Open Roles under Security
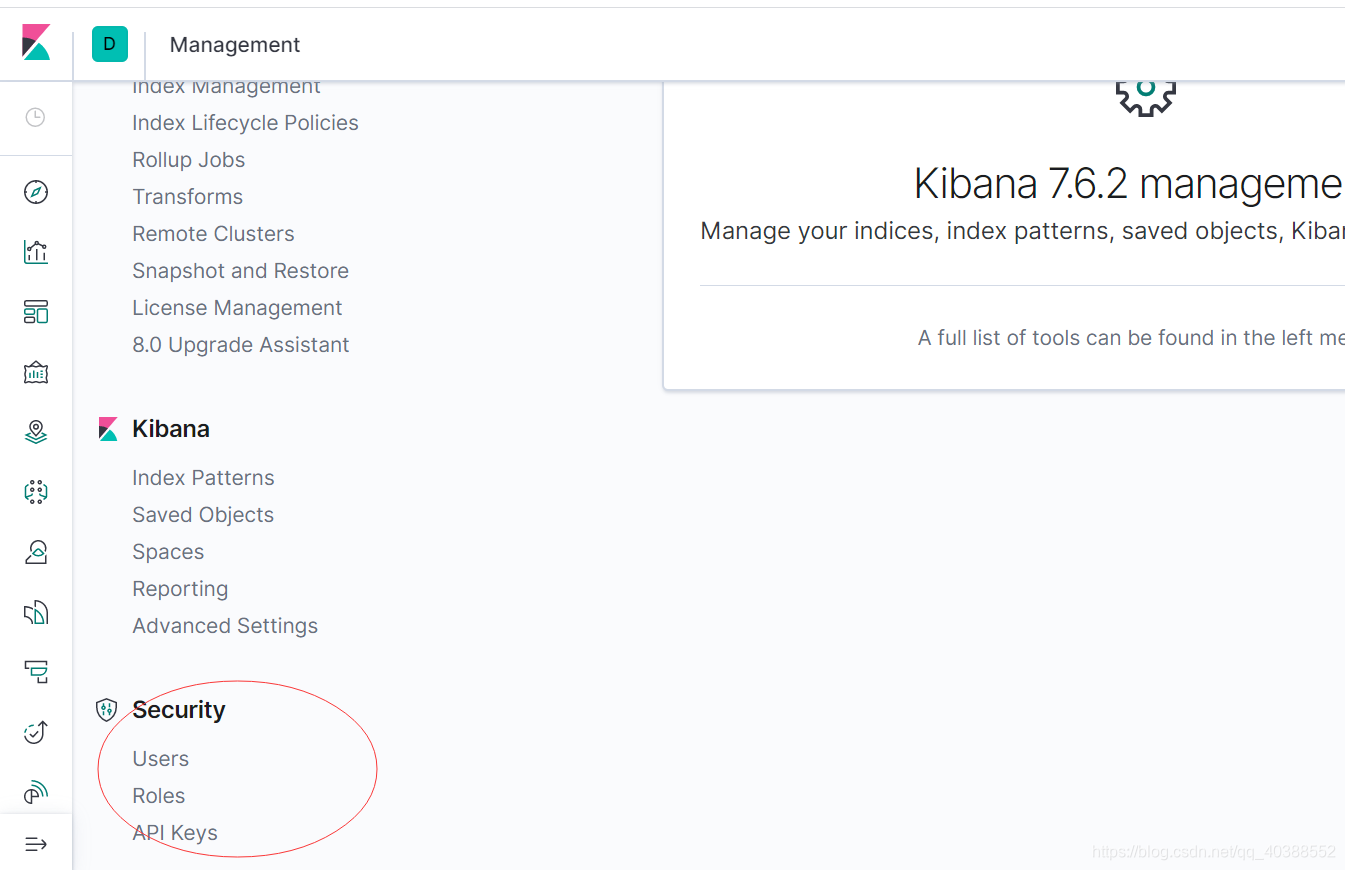This screenshot has height=870, width=1345. click(x=158, y=796)
